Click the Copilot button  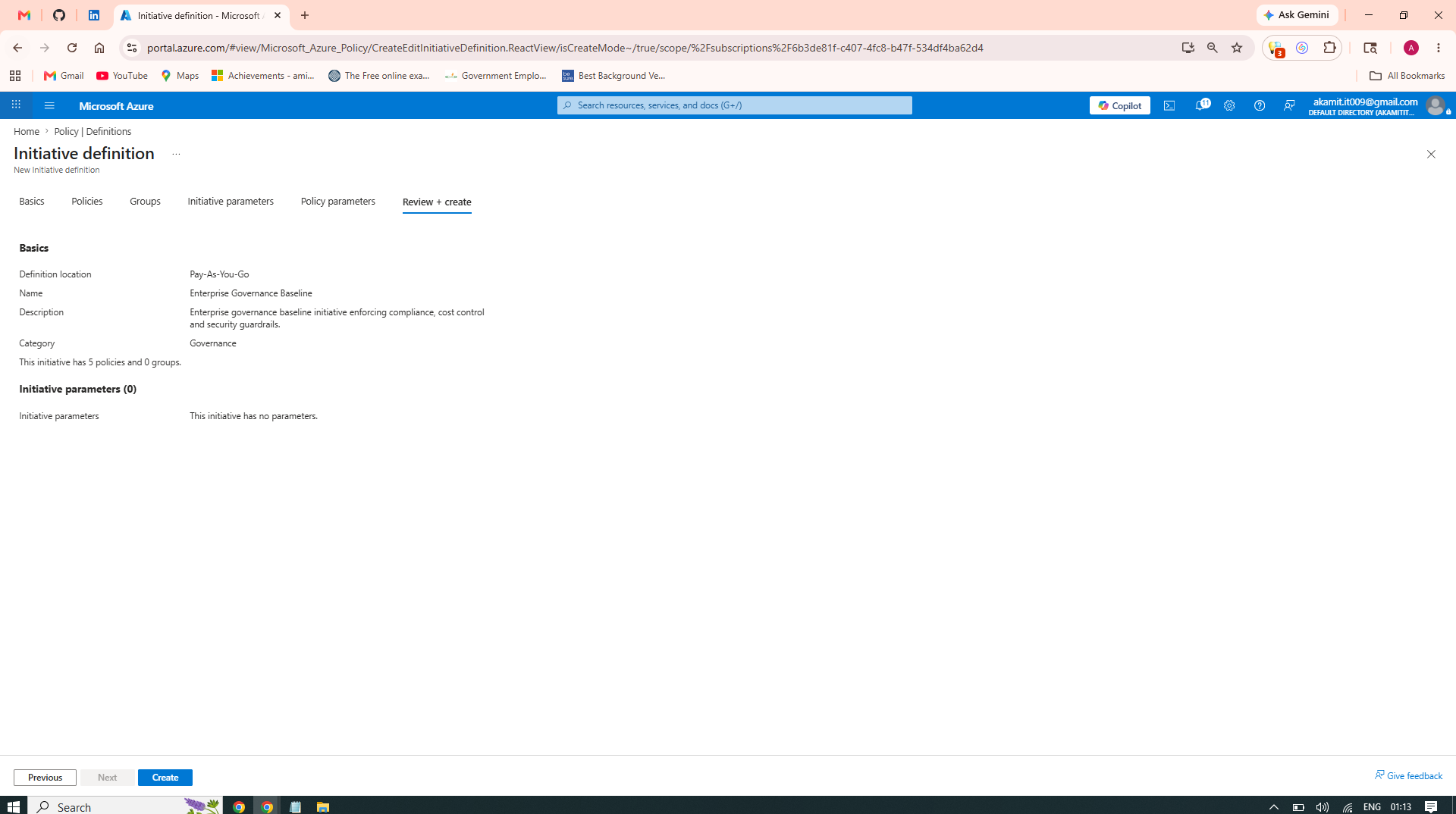click(x=1119, y=105)
